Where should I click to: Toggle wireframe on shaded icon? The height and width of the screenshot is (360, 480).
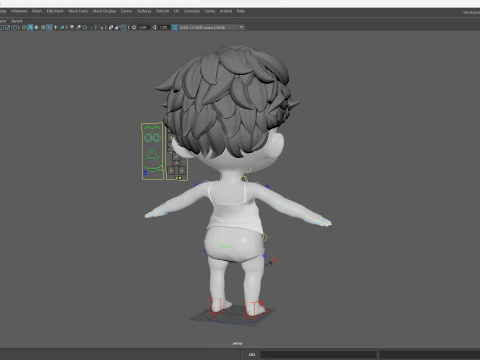[x=43, y=27]
